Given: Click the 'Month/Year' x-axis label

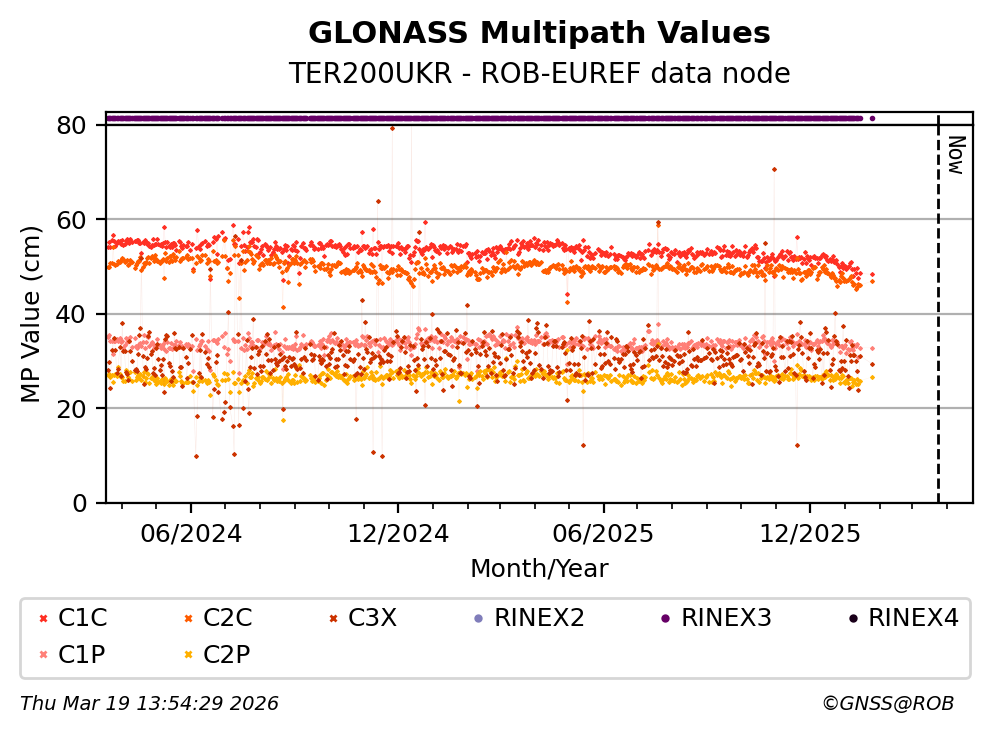Looking at the screenshot, I should 539,569.
